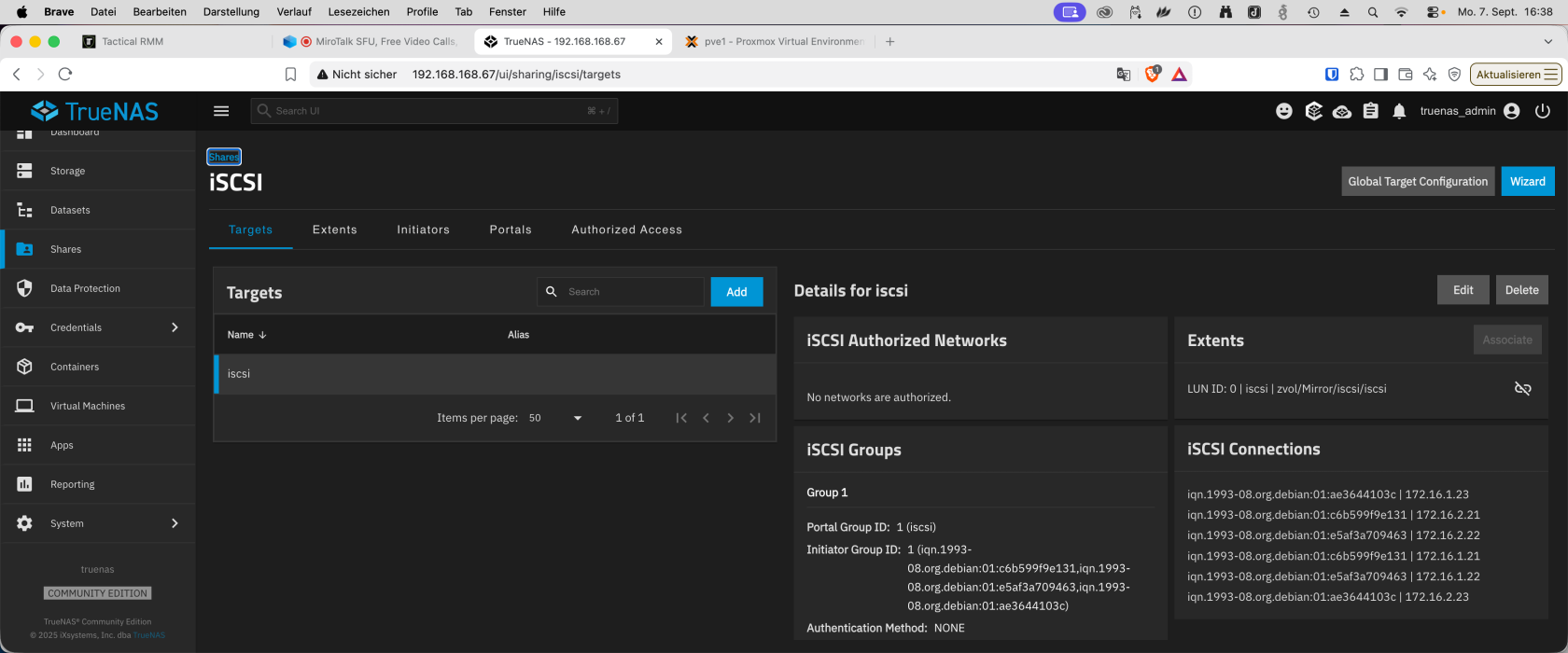Click the Associate extents button
The image size is (1568, 653).
pos(1507,340)
